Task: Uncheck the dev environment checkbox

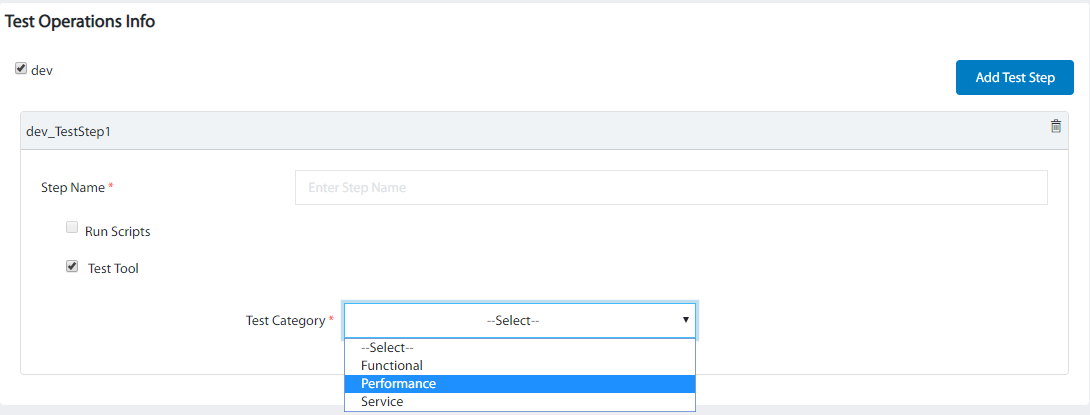Action: pos(20,69)
